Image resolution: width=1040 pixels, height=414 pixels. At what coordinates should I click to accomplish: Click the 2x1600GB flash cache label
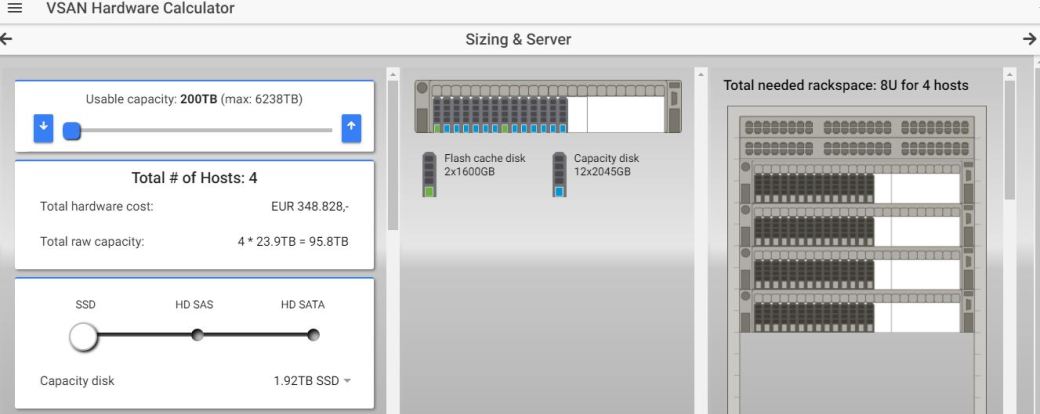coord(469,172)
